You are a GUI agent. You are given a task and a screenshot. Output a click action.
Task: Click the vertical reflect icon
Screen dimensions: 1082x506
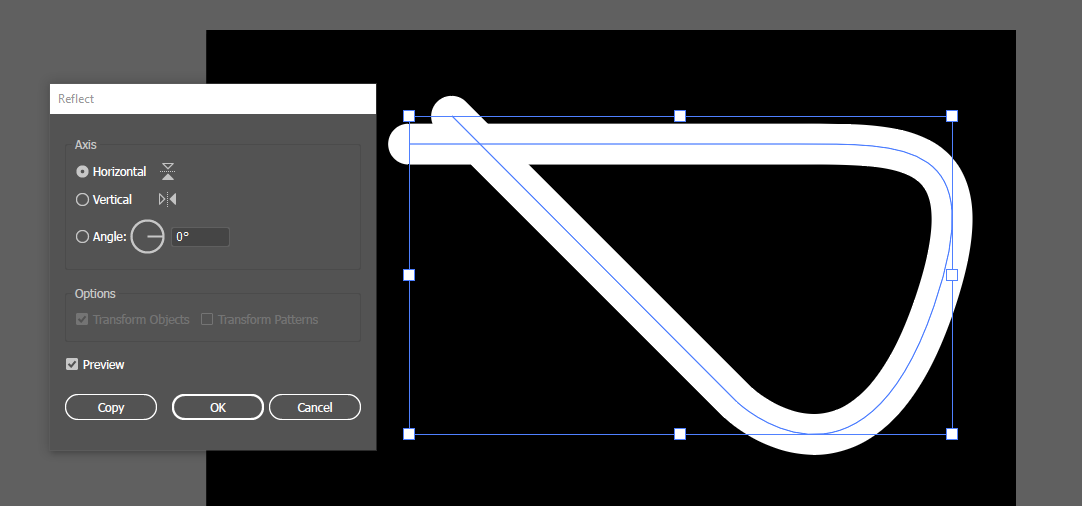[x=168, y=200]
